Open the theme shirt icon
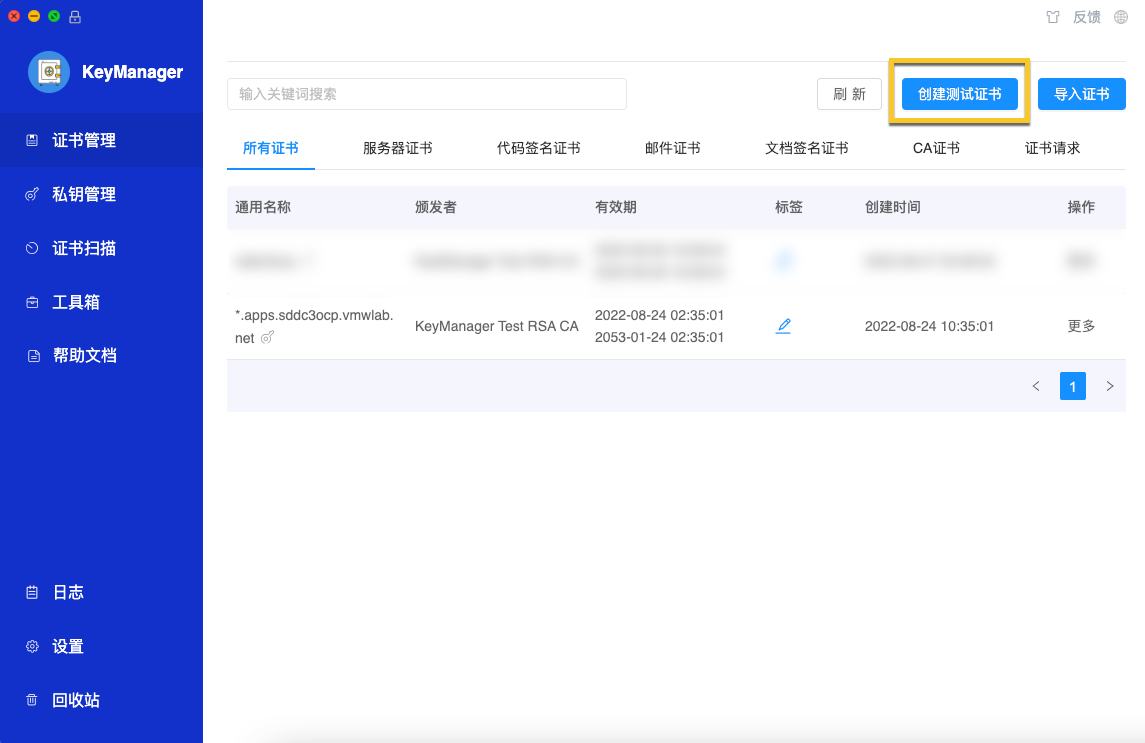 click(1052, 17)
